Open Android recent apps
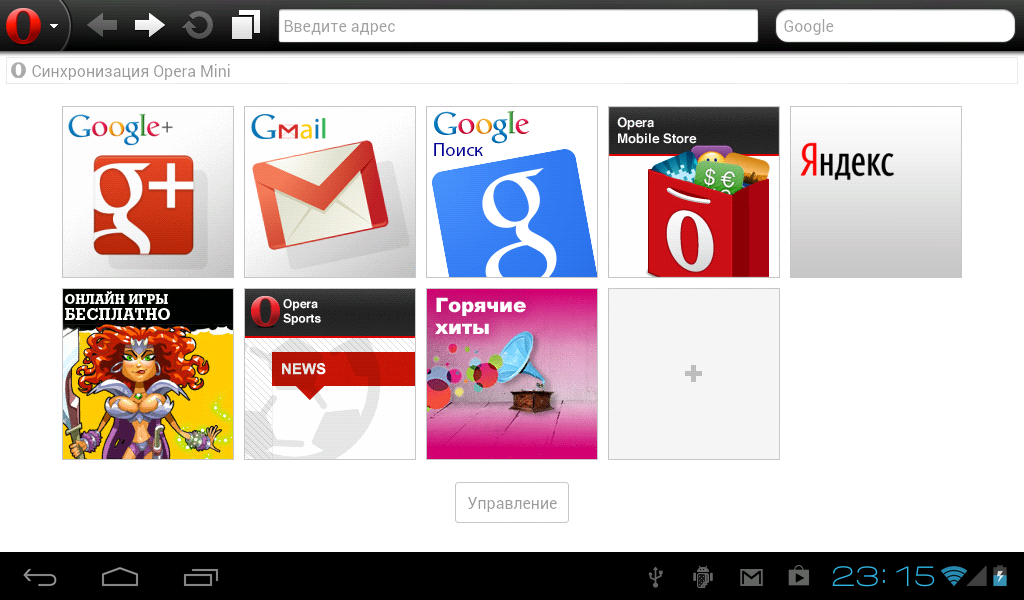 (200, 577)
